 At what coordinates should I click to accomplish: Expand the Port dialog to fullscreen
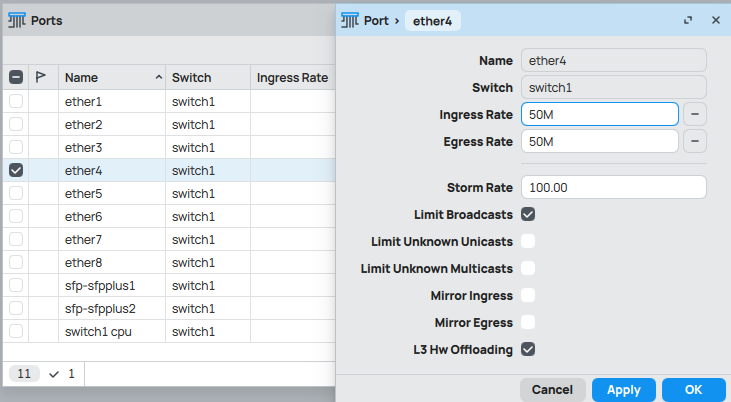(x=688, y=20)
